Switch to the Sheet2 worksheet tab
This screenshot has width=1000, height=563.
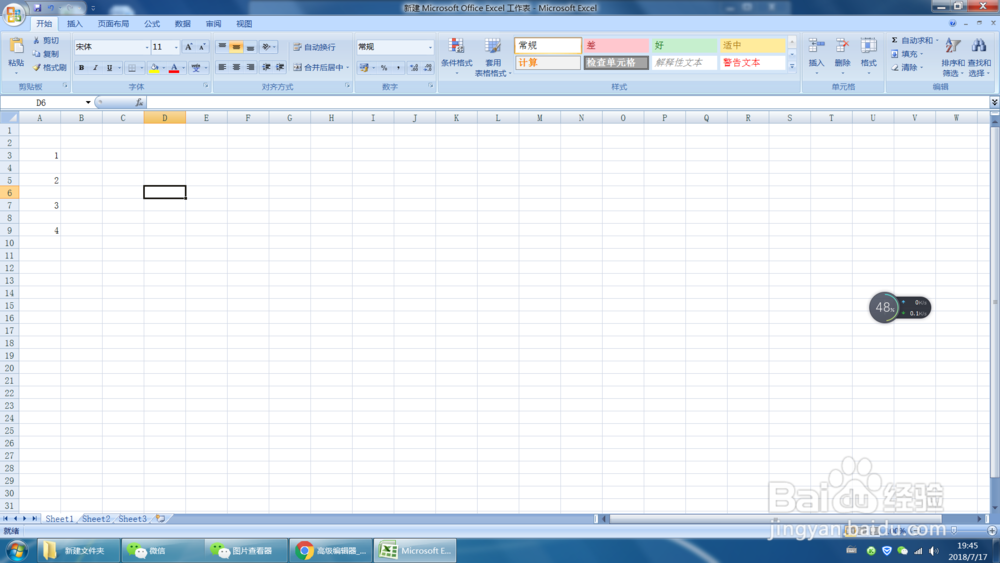(96, 519)
